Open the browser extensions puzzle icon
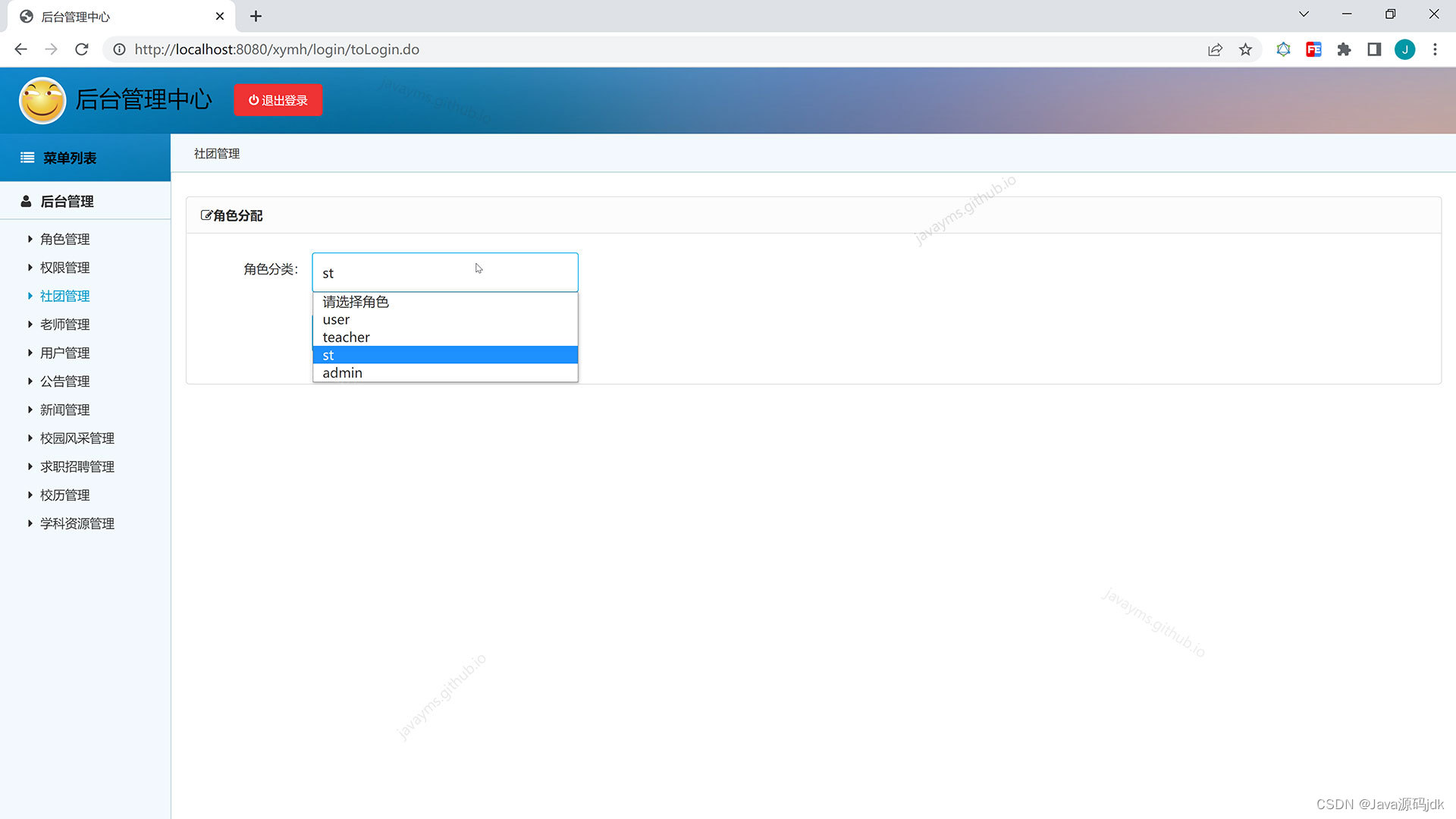This screenshot has height=819, width=1456. pyautogui.click(x=1344, y=49)
